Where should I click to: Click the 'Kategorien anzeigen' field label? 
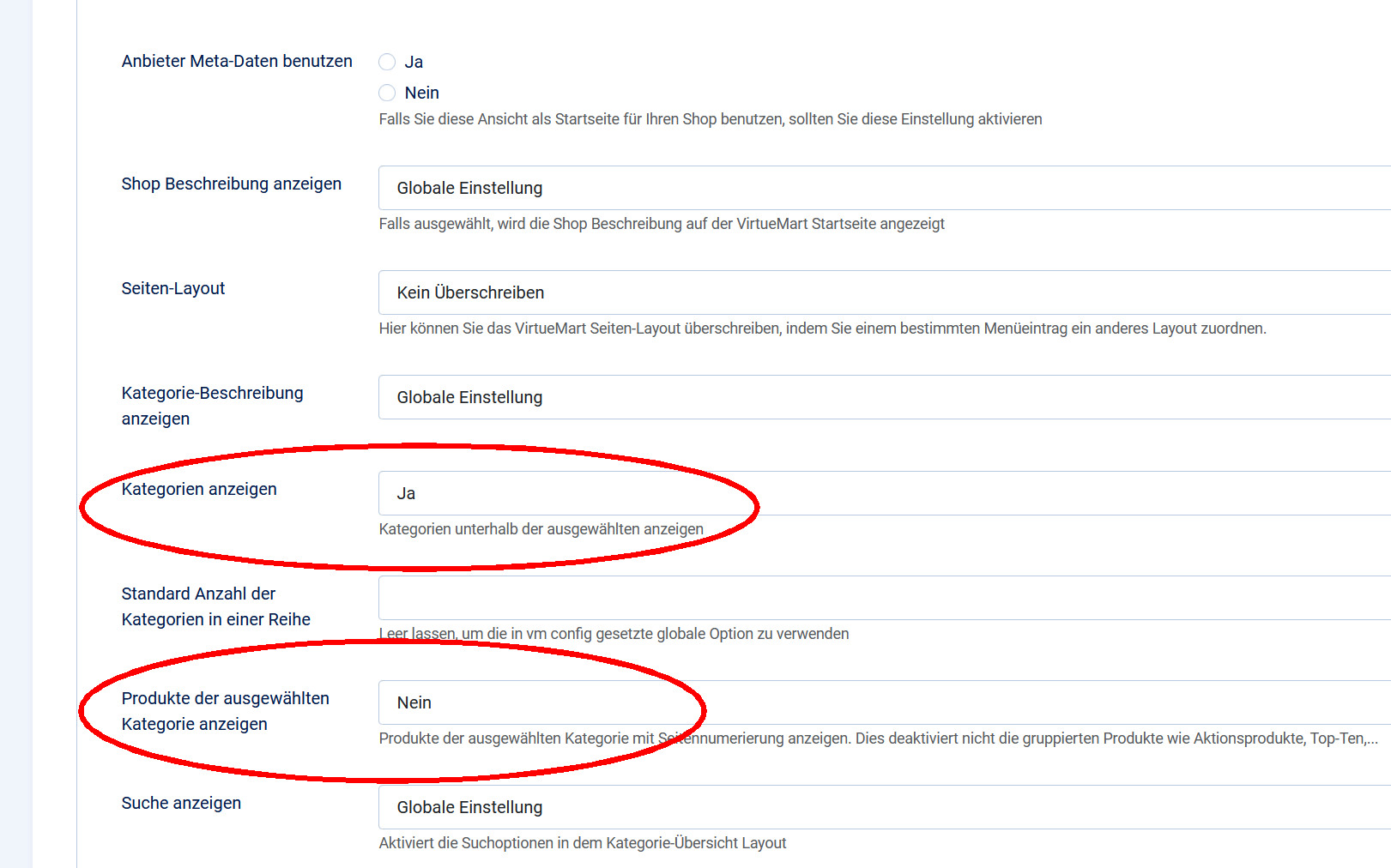point(199,489)
